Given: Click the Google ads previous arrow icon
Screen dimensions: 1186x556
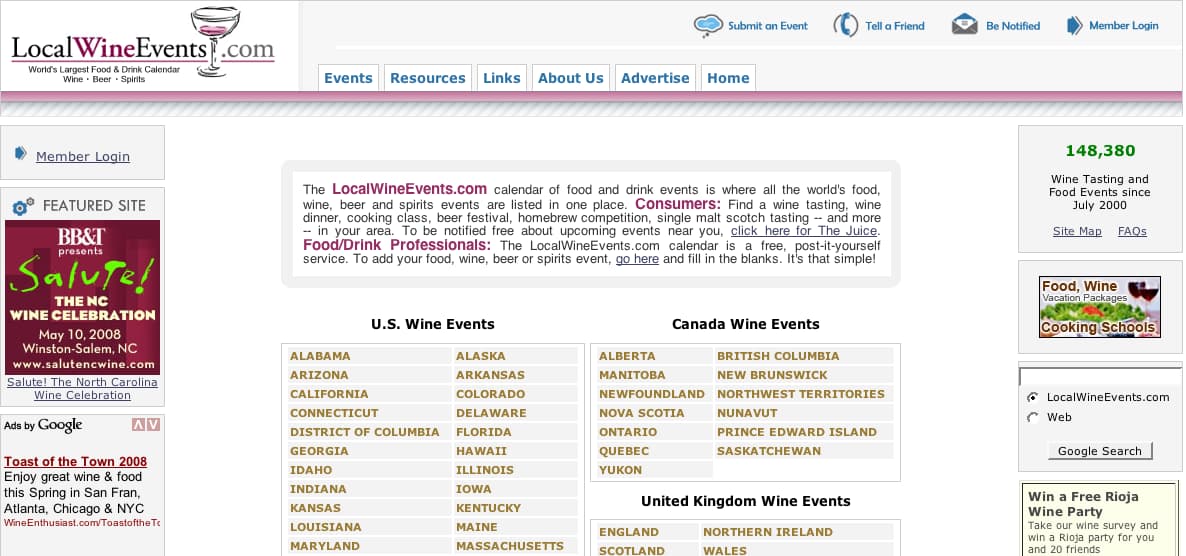Looking at the screenshot, I should click(138, 425).
